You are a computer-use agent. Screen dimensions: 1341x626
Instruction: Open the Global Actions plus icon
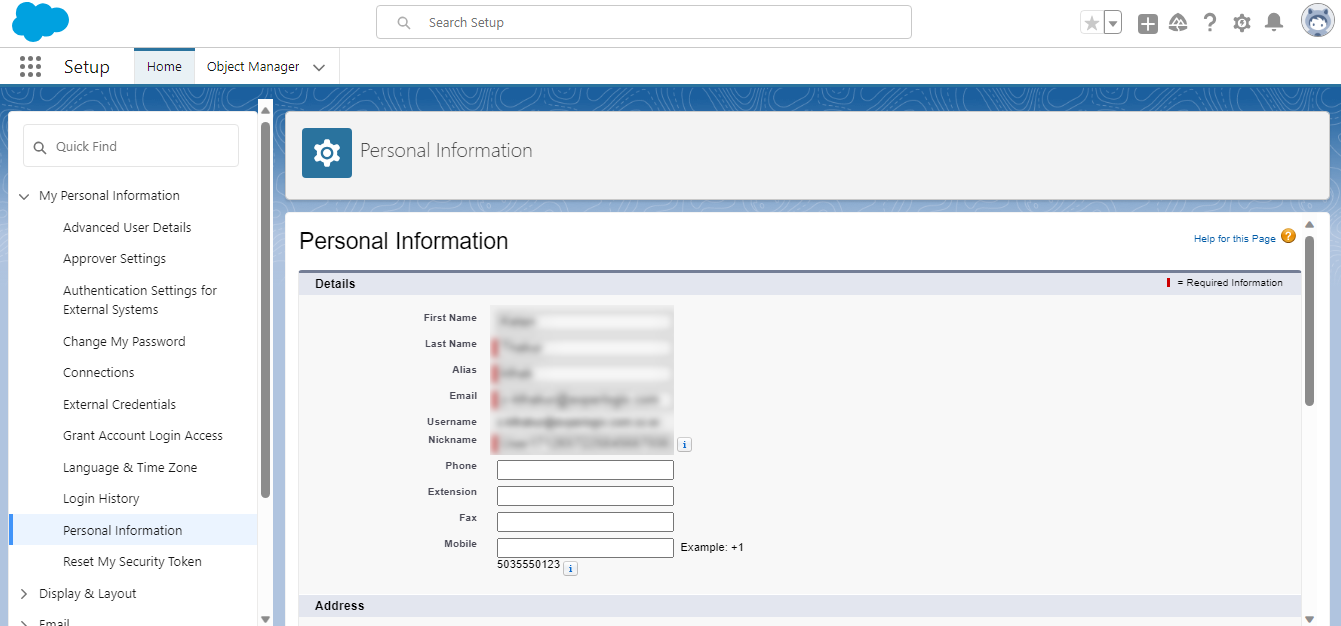(1148, 23)
